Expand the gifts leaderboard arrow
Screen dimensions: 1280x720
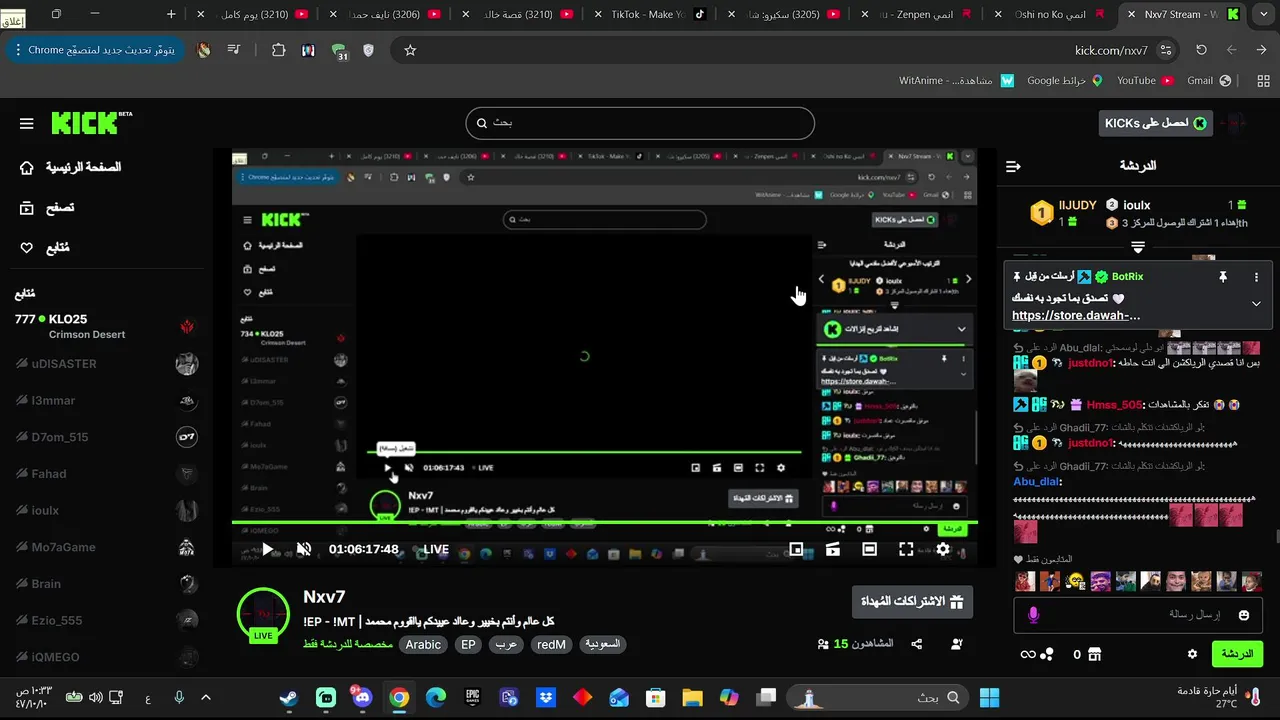1137,246
